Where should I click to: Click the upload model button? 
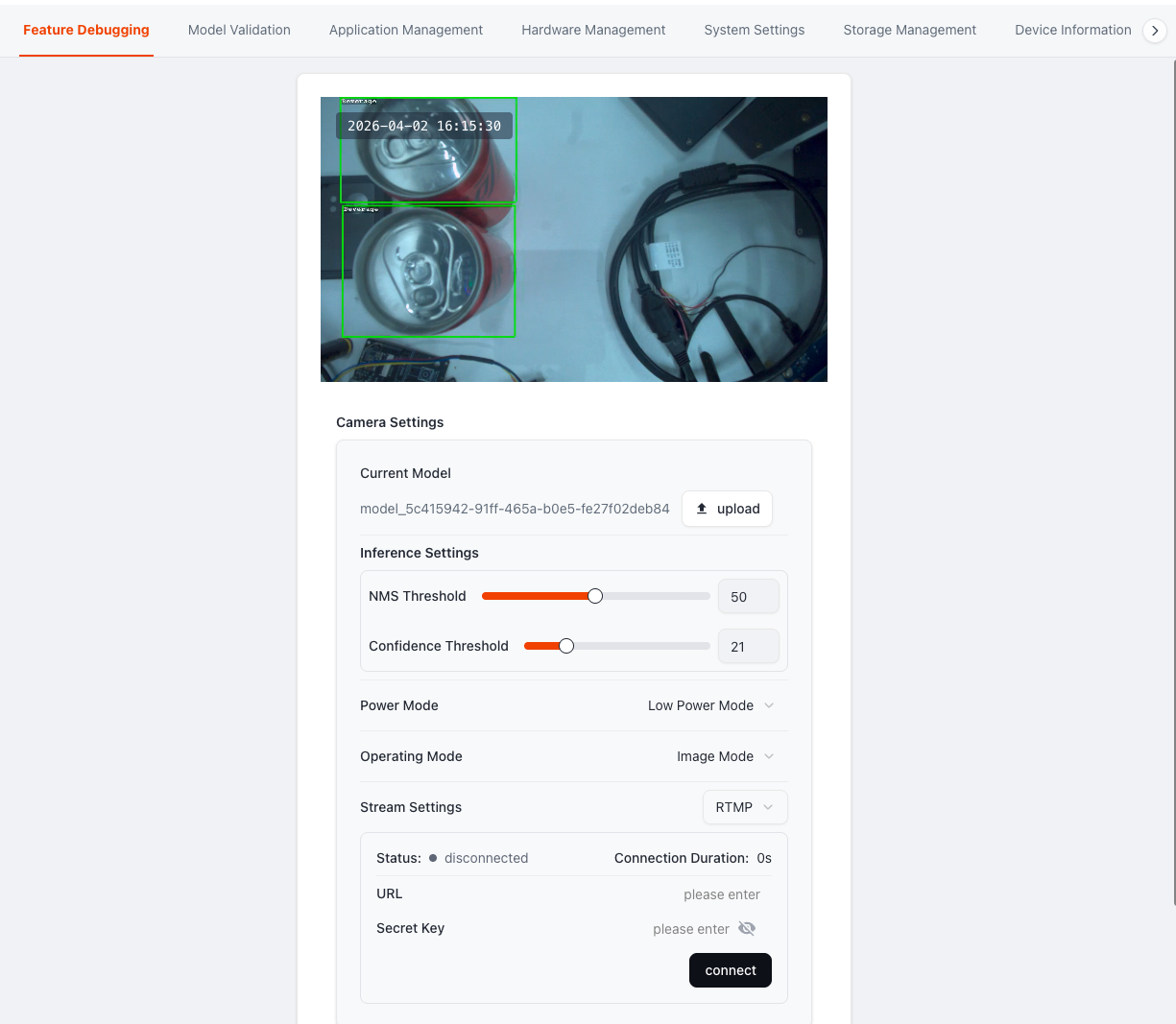(727, 509)
